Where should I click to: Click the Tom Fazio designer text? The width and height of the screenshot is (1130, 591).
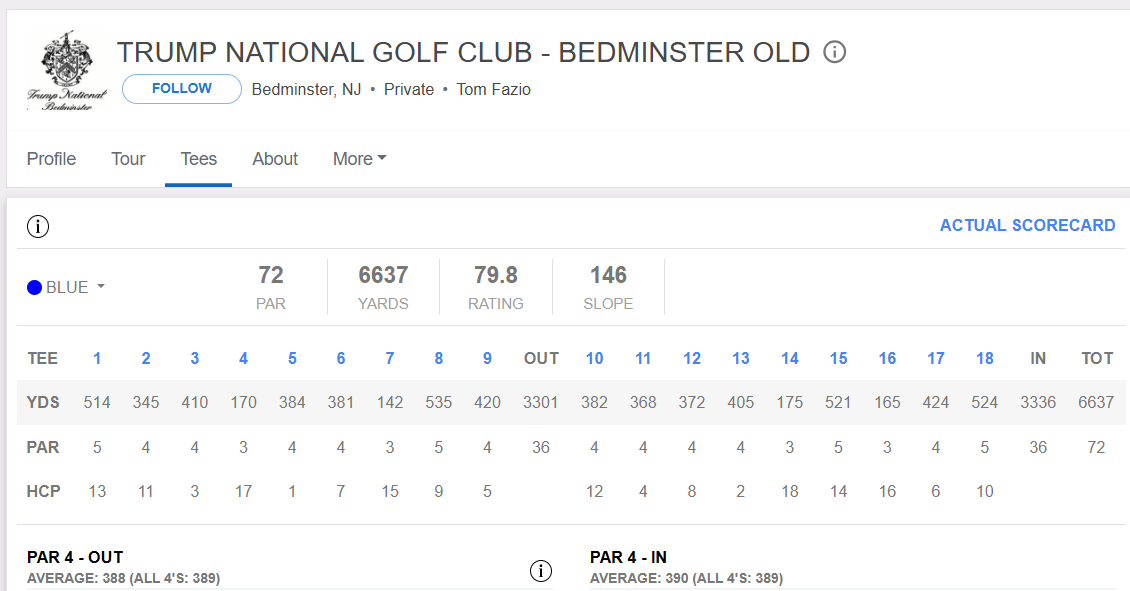[493, 89]
